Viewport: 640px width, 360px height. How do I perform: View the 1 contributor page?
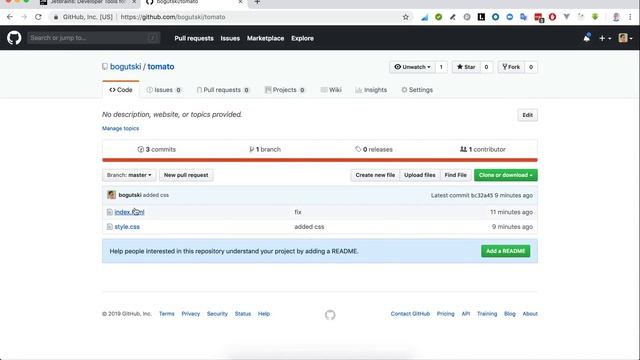(483, 149)
